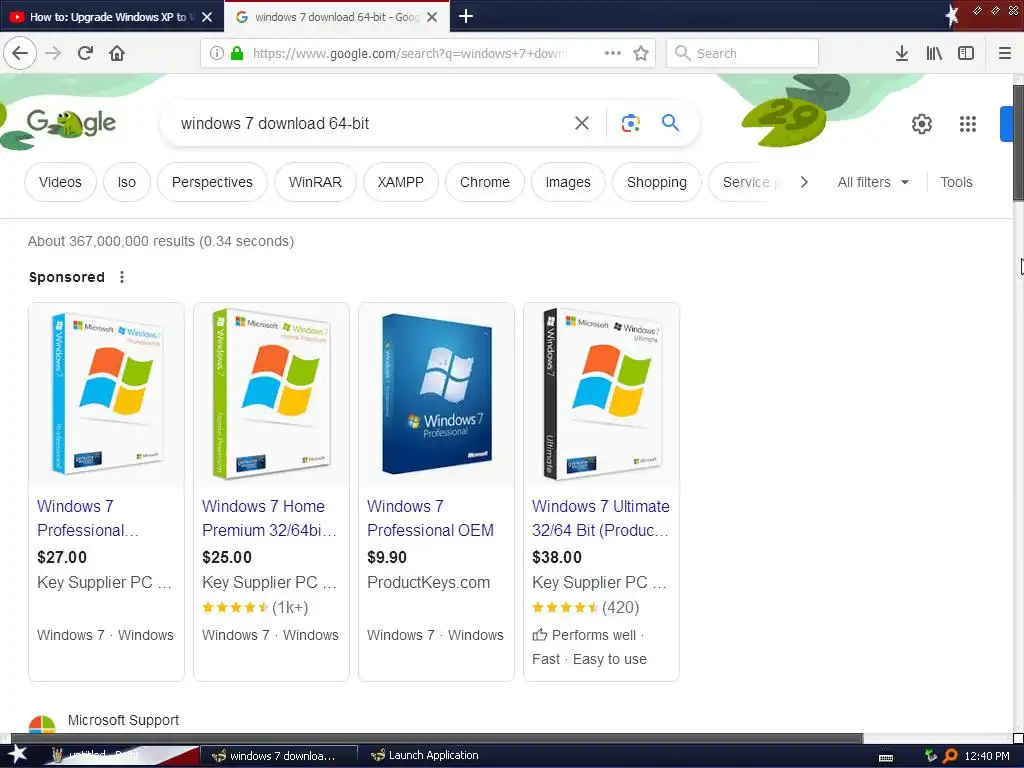This screenshot has width=1024, height=768.
Task: Click the magnifier icon in the system tray
Action: click(950, 756)
